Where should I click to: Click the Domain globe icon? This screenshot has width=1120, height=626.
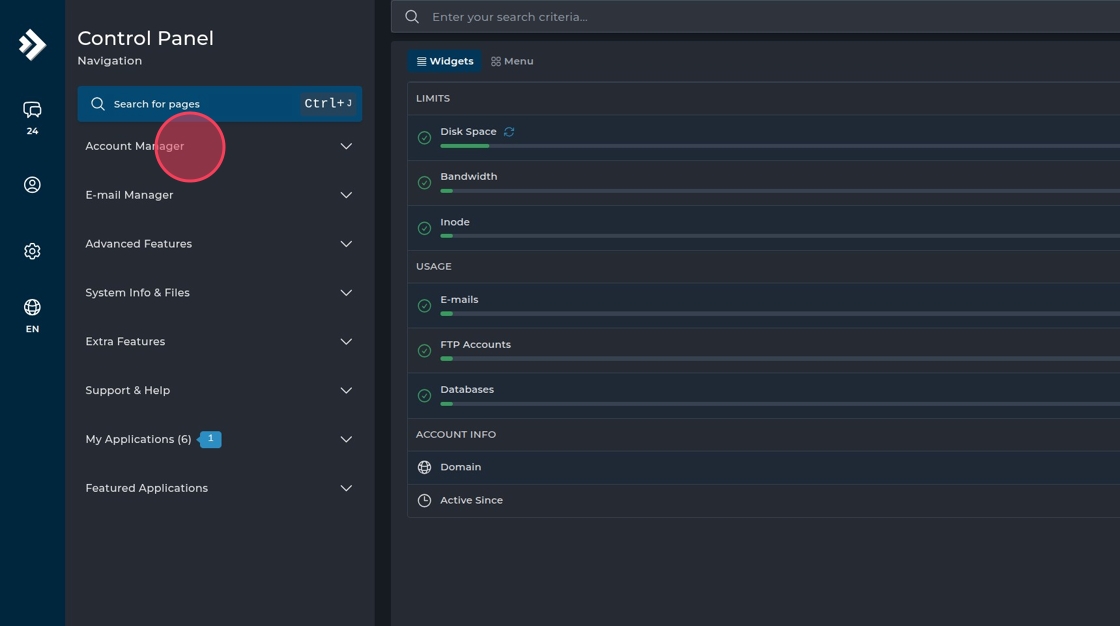pos(424,467)
